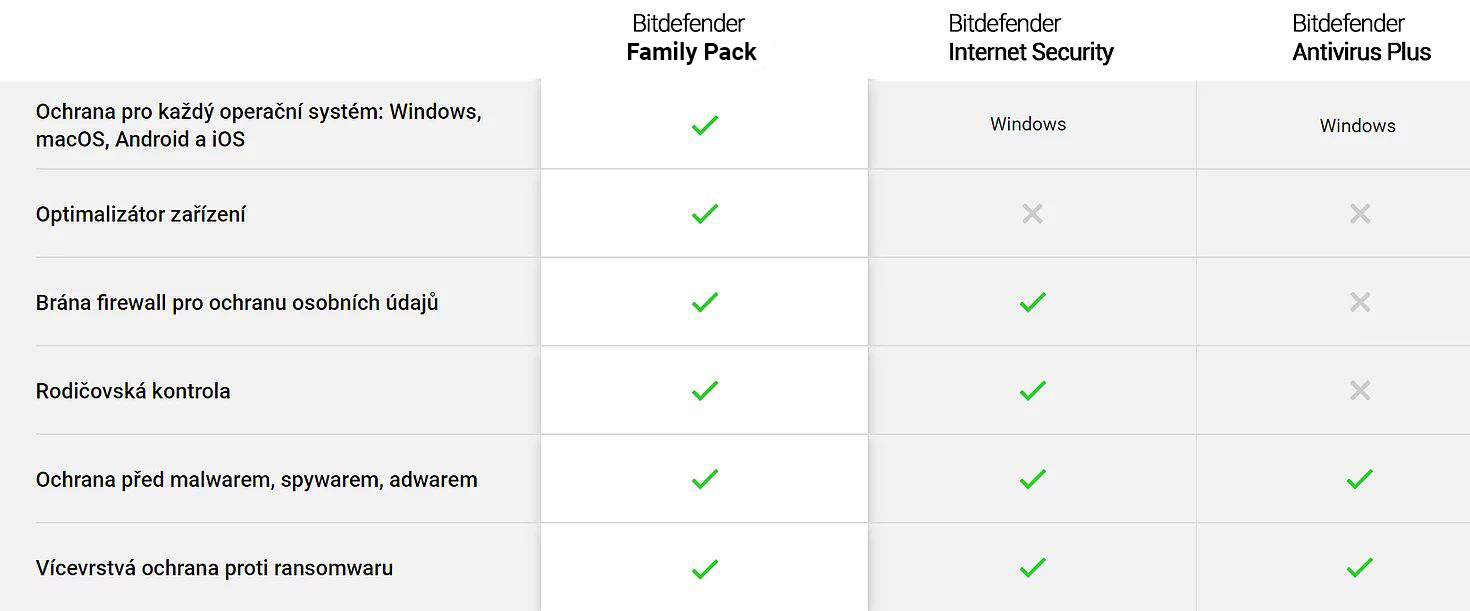Viewport: 1470px width, 611px height.
Task: Click Antivirus Plus cross for Optimalizátor zařízení
Action: click(1360, 213)
